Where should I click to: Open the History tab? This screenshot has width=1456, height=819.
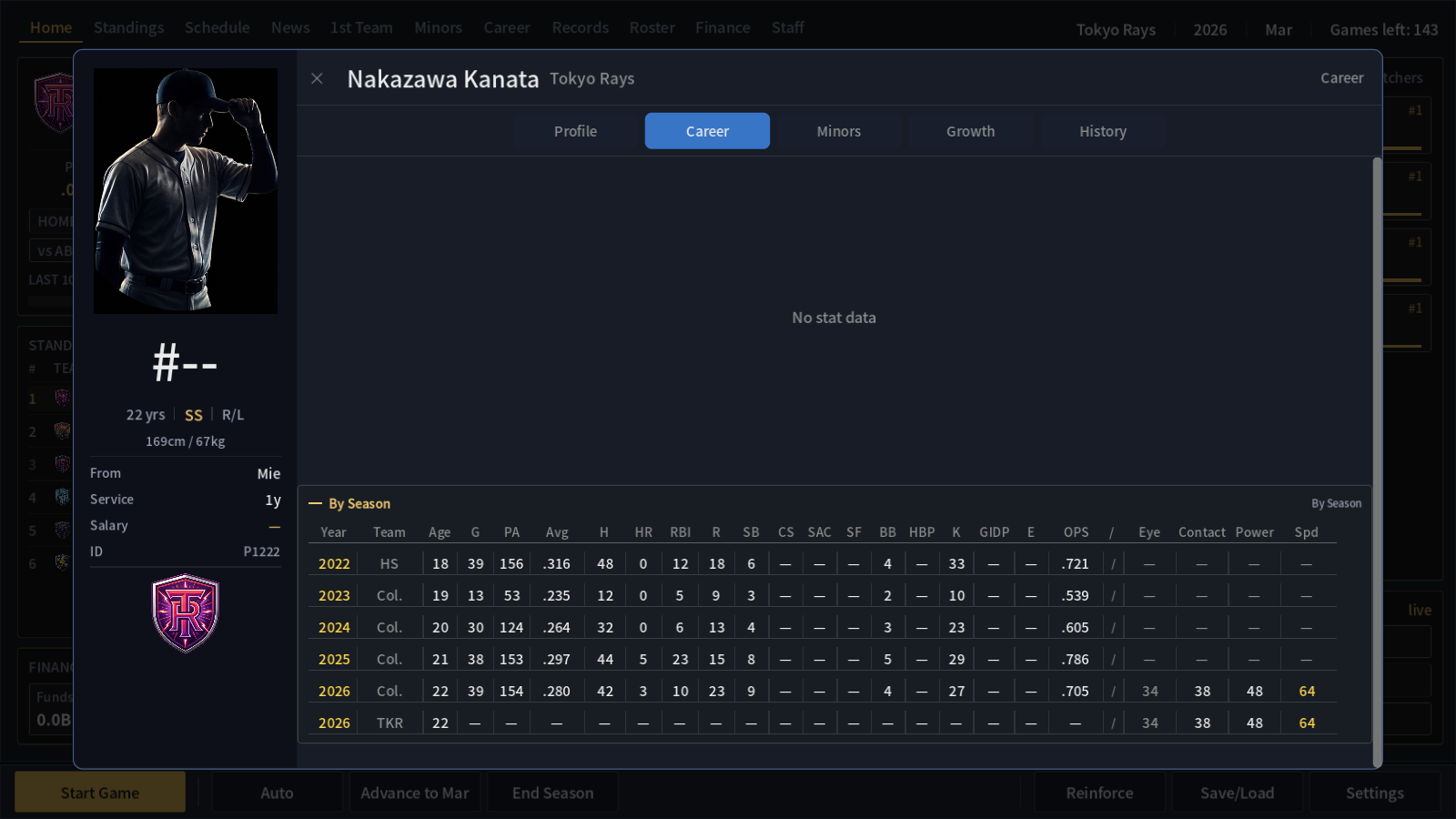(1102, 131)
